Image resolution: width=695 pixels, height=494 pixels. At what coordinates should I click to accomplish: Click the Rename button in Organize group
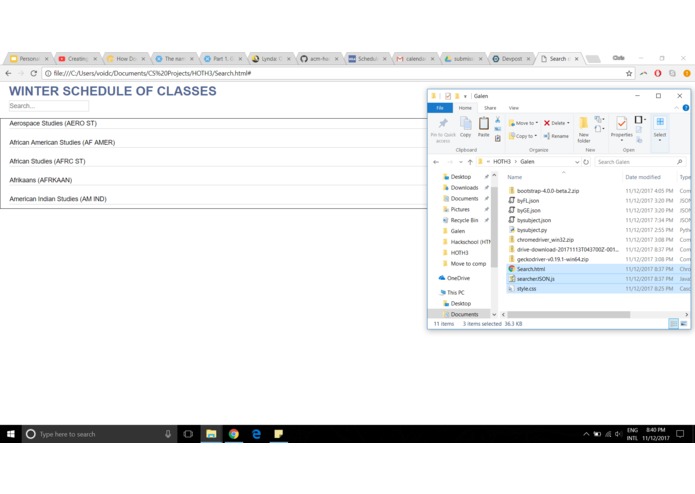556,136
